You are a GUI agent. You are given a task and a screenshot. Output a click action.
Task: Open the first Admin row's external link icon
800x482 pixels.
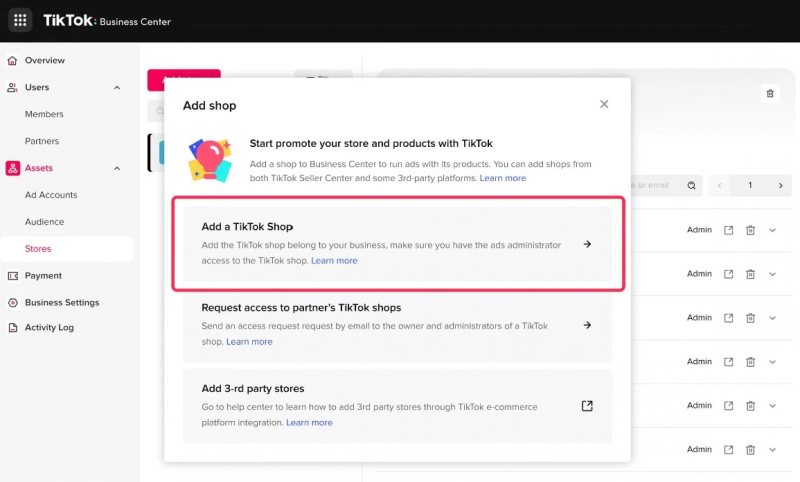pos(729,230)
